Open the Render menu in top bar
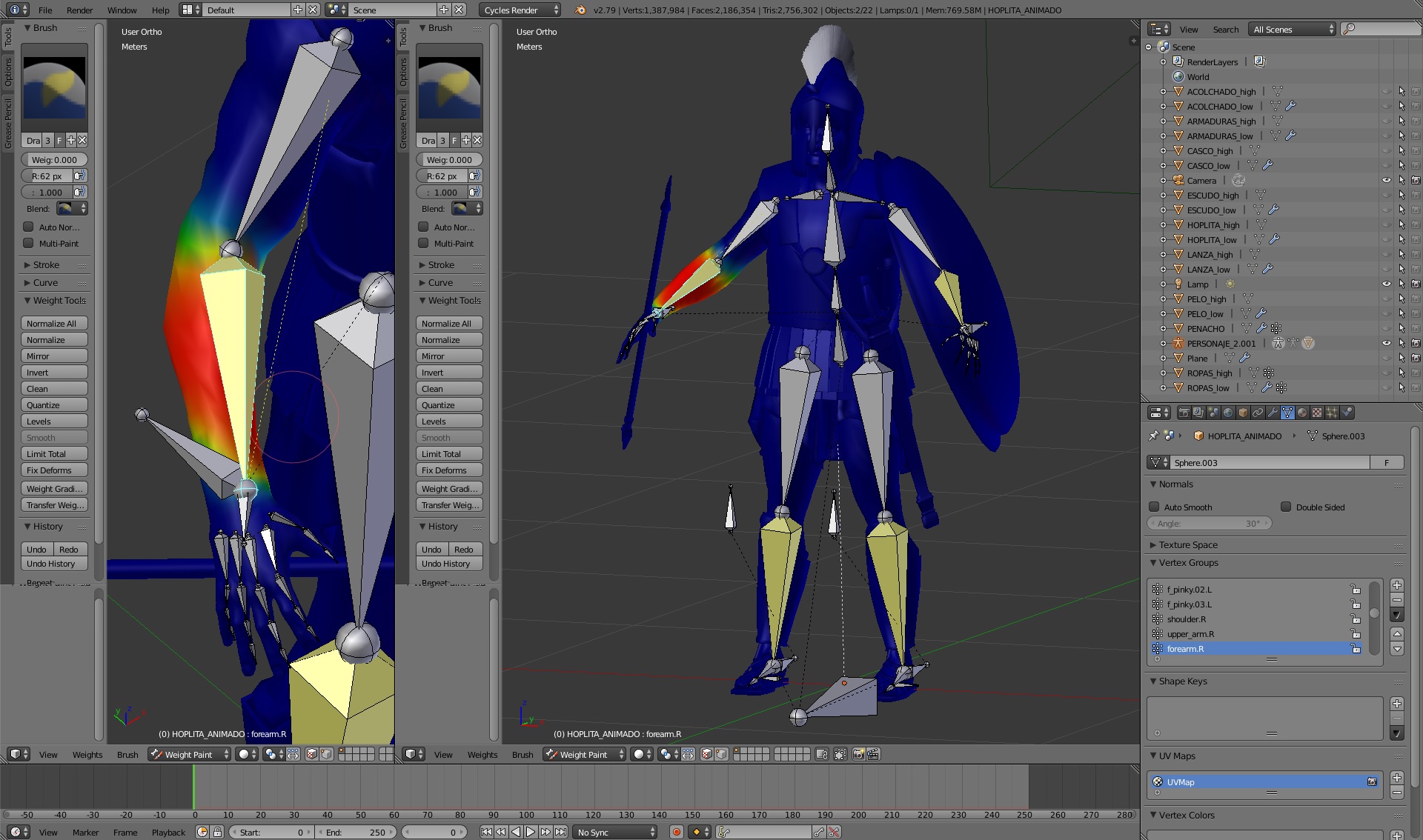The image size is (1423, 840). 79,10
